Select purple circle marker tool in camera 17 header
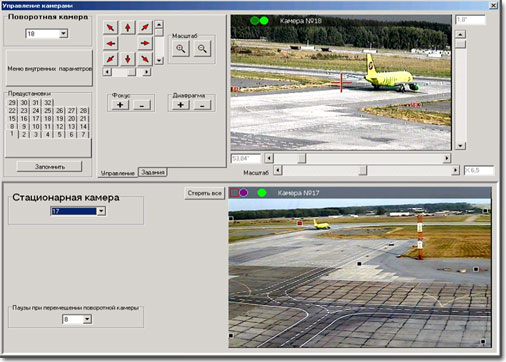The width and height of the screenshot is (506, 362). pos(244,193)
